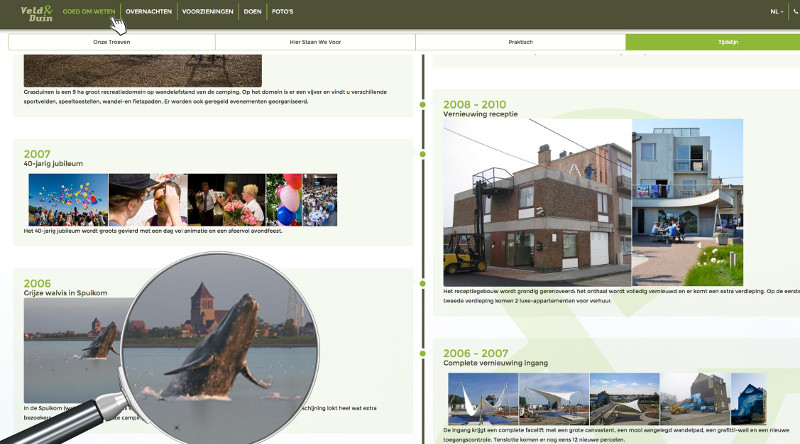800x444 pixels.
Task: Click the 40-jarig jubileum description text
Action: coord(153,231)
